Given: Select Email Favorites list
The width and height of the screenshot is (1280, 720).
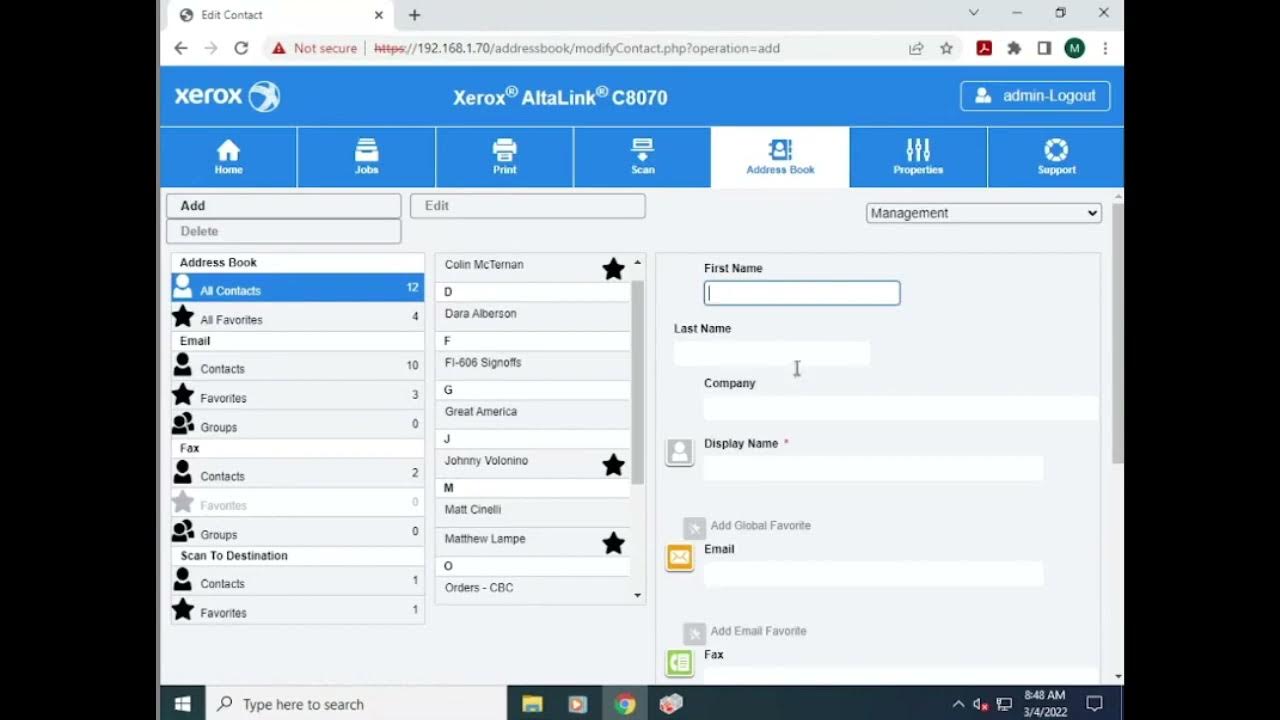Looking at the screenshot, I should 298,395.
